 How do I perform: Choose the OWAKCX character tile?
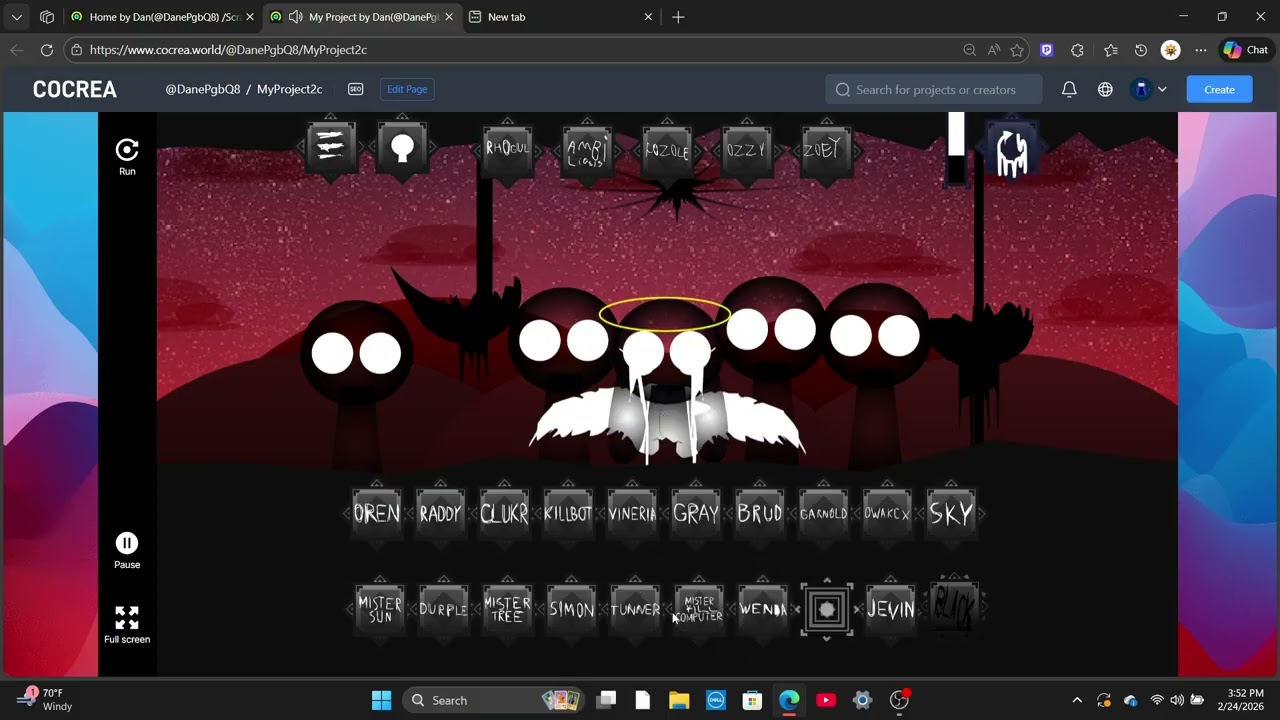click(889, 513)
